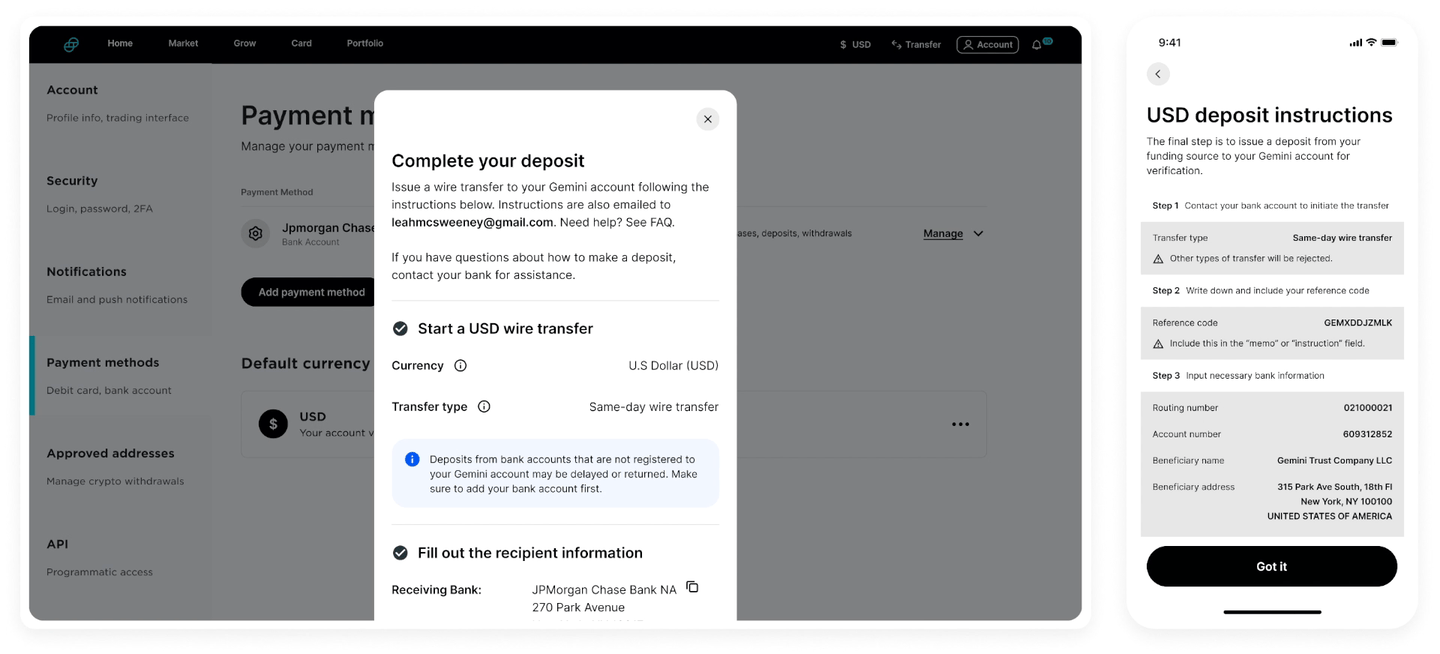The width and height of the screenshot is (1440, 654).
Task: Click the Add payment method button
Action: [311, 292]
